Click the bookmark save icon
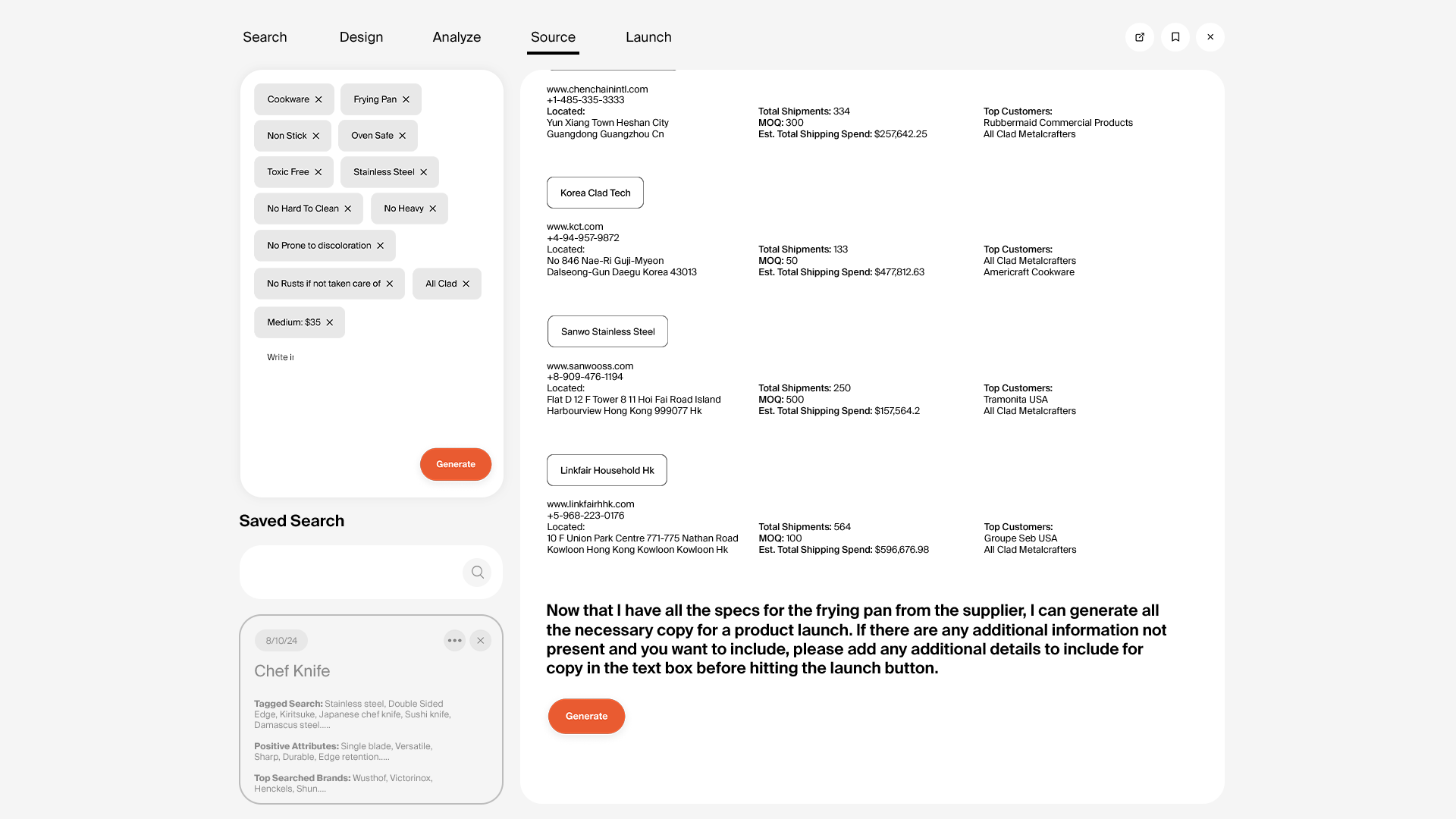The image size is (1456, 819). 1175,37
